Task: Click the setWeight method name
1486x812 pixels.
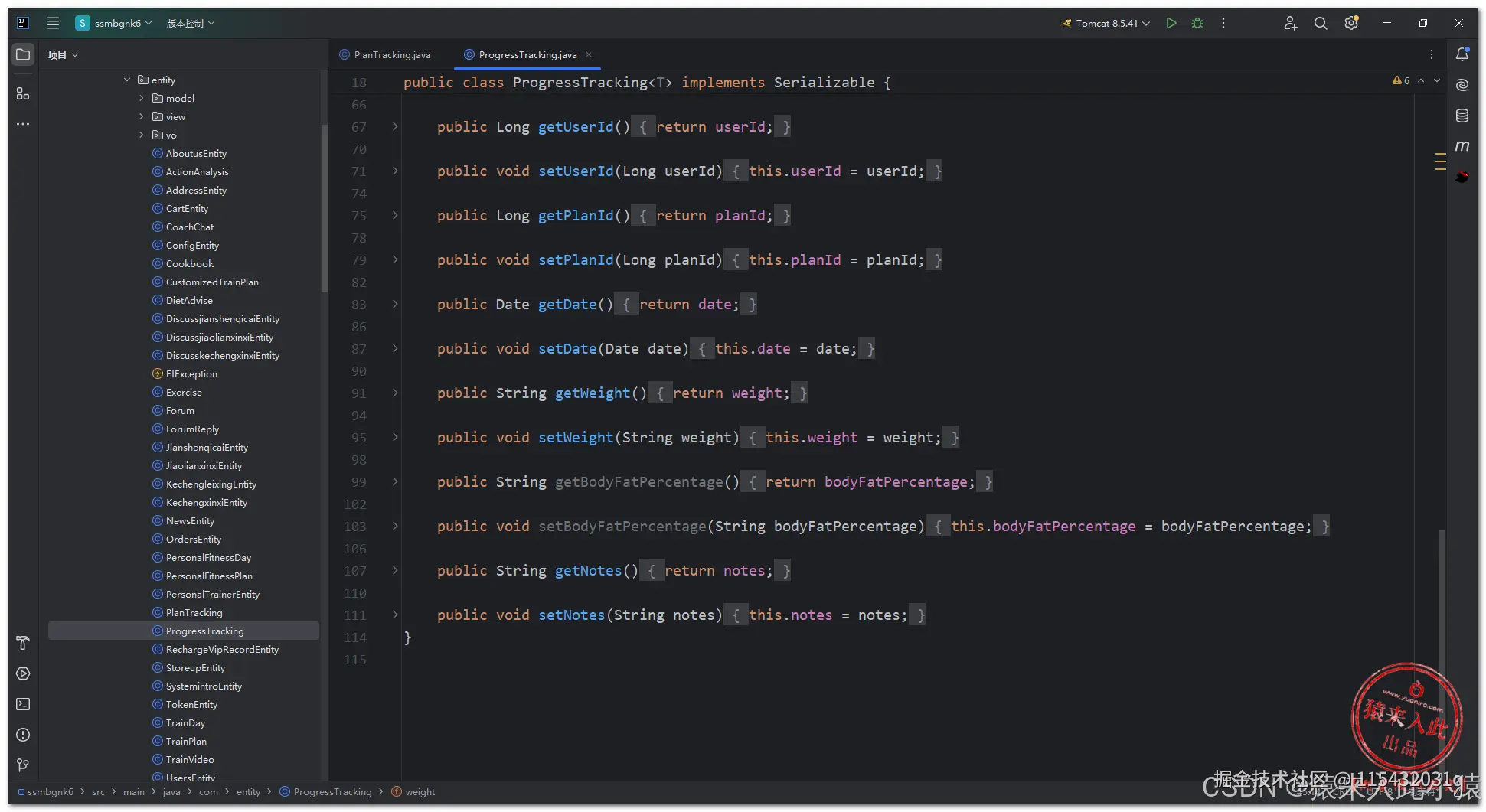Action: coord(576,437)
